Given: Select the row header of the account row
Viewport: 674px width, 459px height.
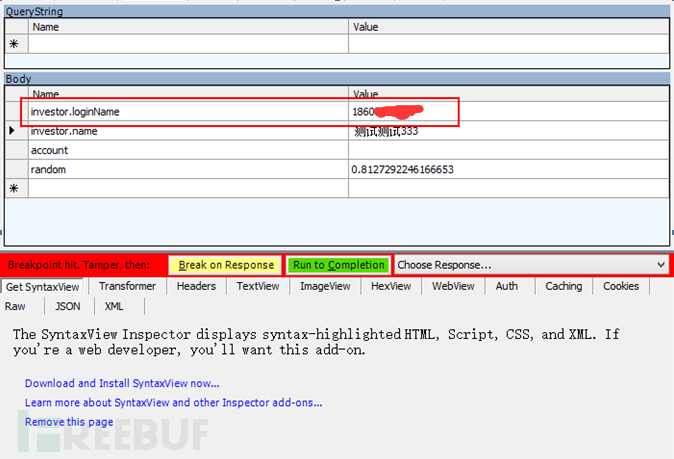Looking at the screenshot, I should 17,150.
